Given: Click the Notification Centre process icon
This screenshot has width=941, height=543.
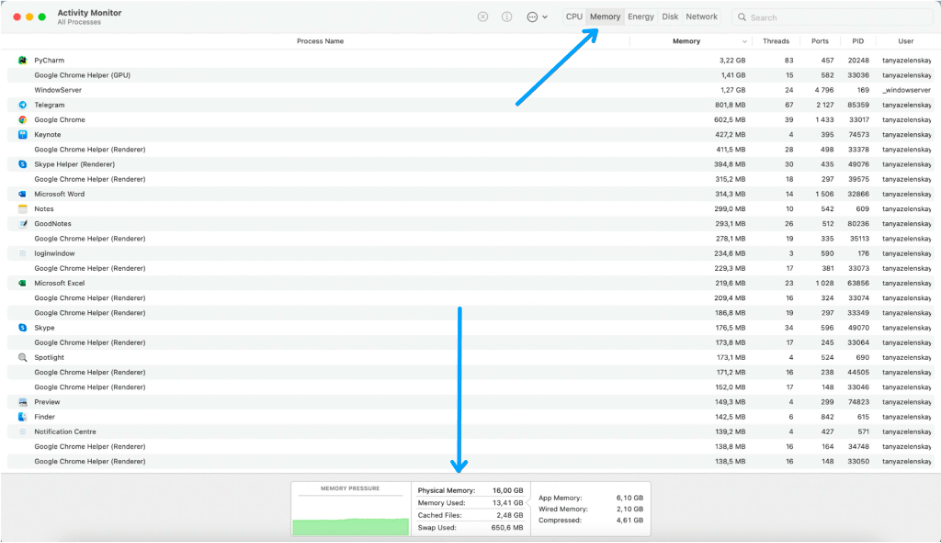Looking at the screenshot, I should tap(22, 431).
